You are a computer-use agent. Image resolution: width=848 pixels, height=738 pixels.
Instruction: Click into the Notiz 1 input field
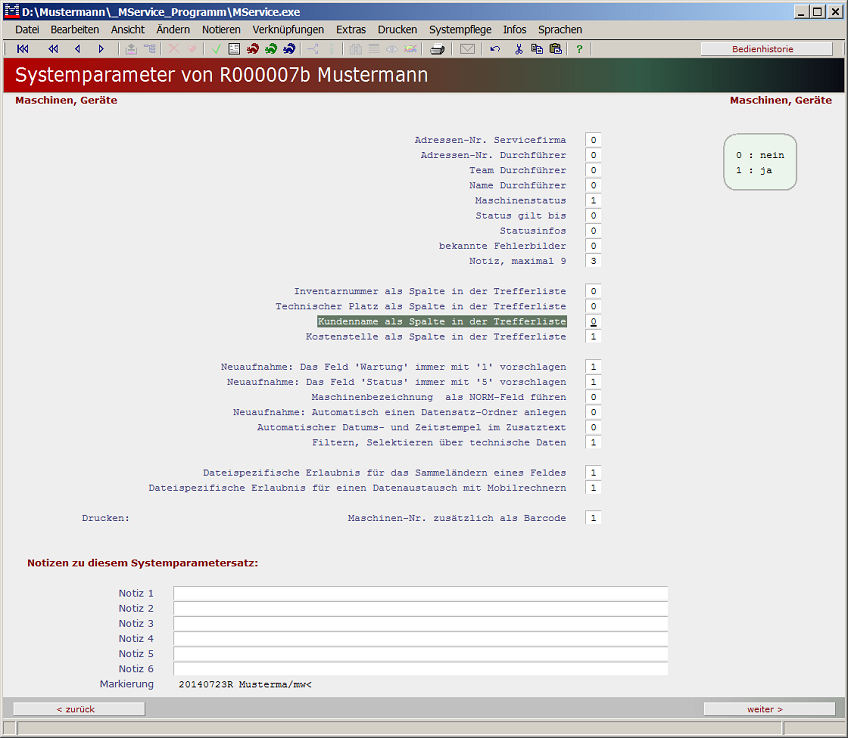[420, 593]
